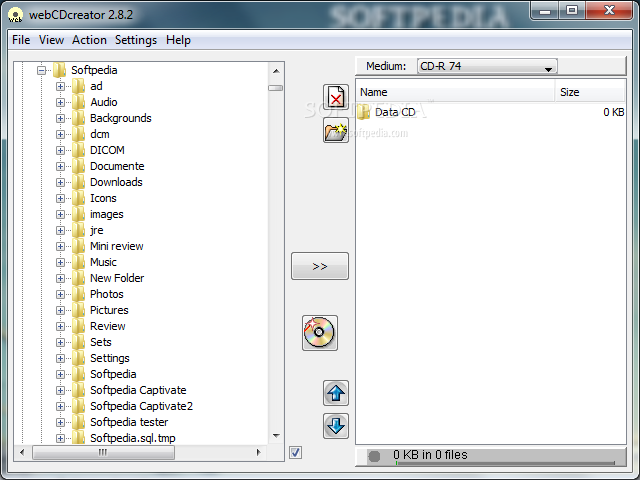Click the horizontal scroll right arrow
The height and width of the screenshot is (480, 640).
tap(258, 452)
